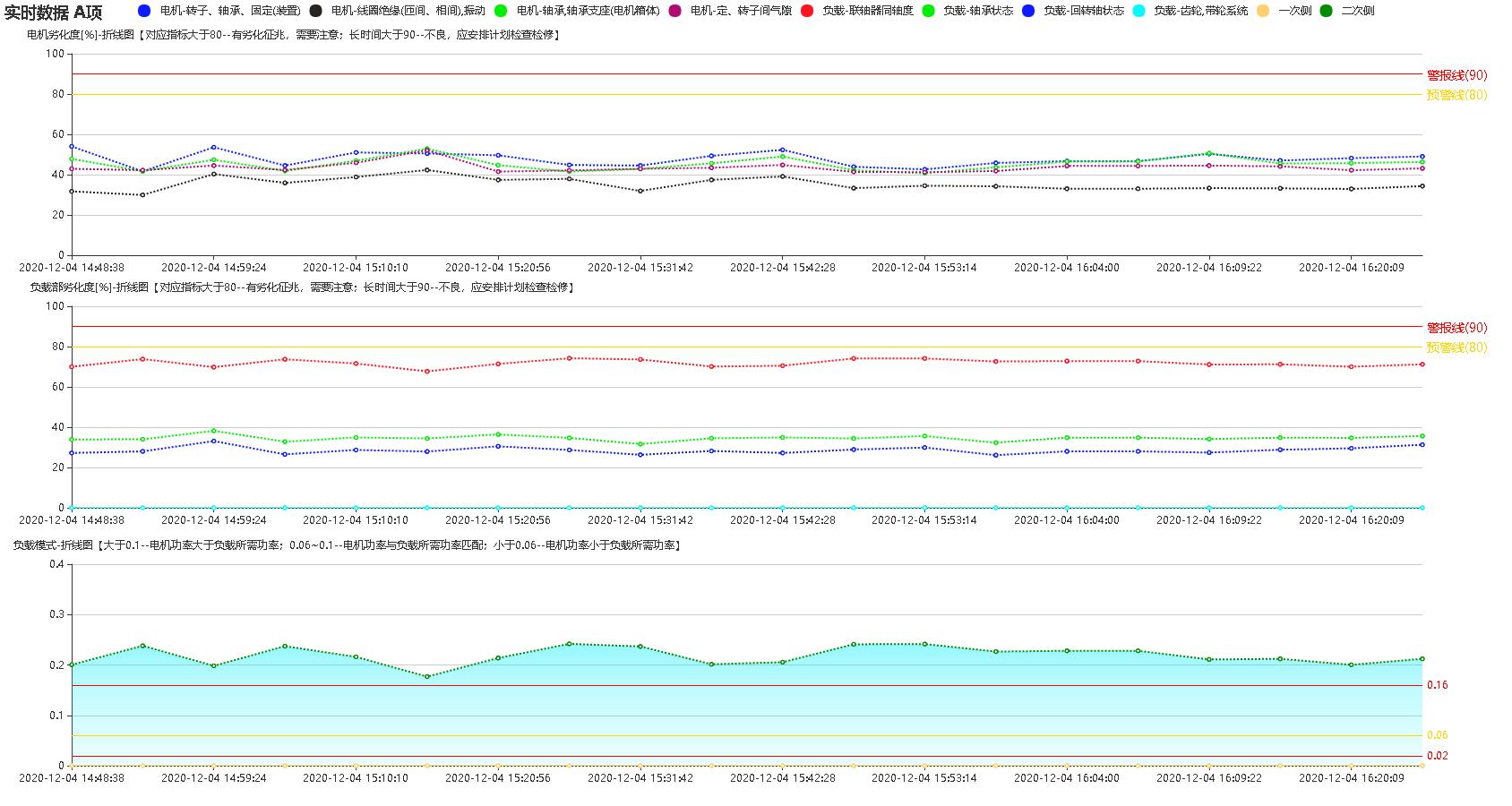Select last black data point in motor chart

[x=1422, y=186]
